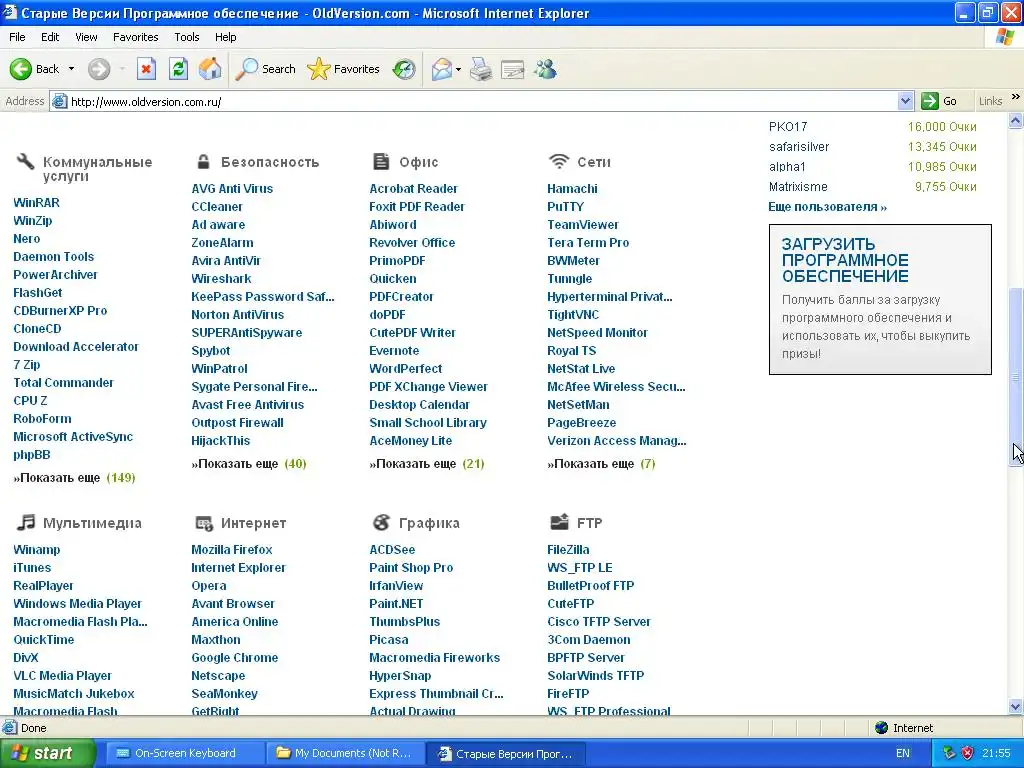
Task: Click the Windows Start button
Action: (48, 753)
